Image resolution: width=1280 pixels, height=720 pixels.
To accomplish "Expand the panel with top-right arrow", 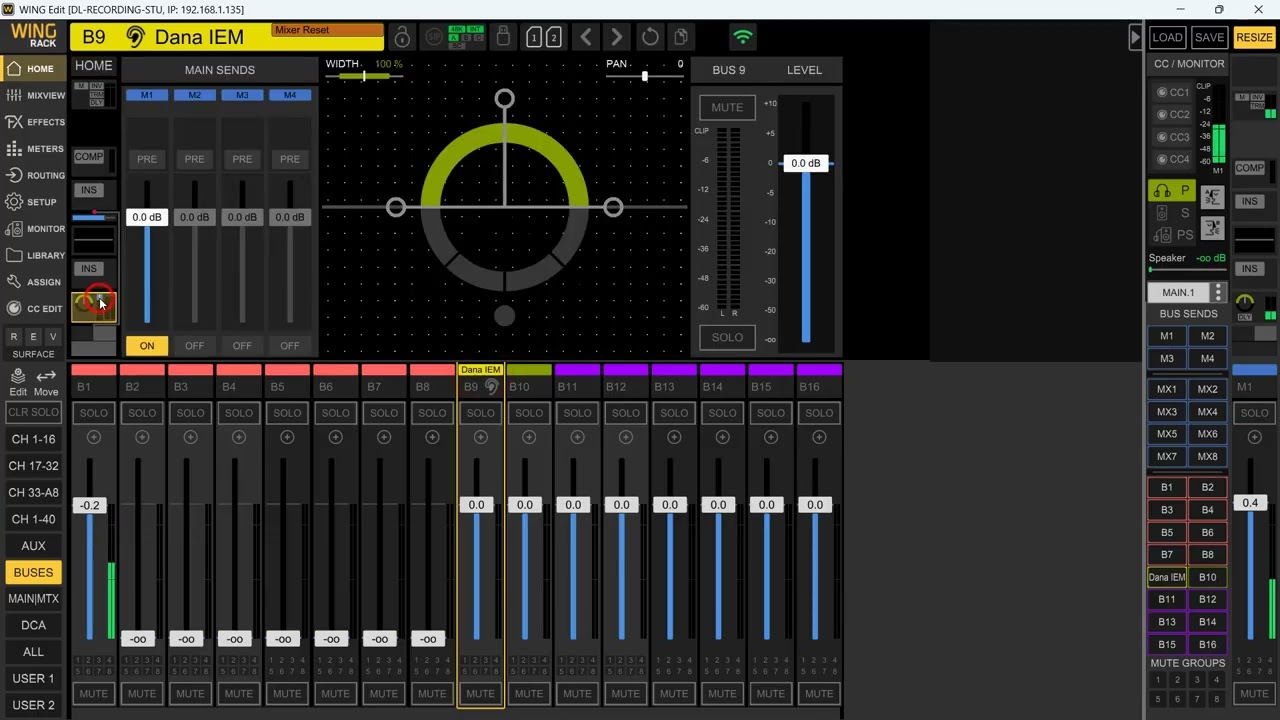I will coord(1135,37).
